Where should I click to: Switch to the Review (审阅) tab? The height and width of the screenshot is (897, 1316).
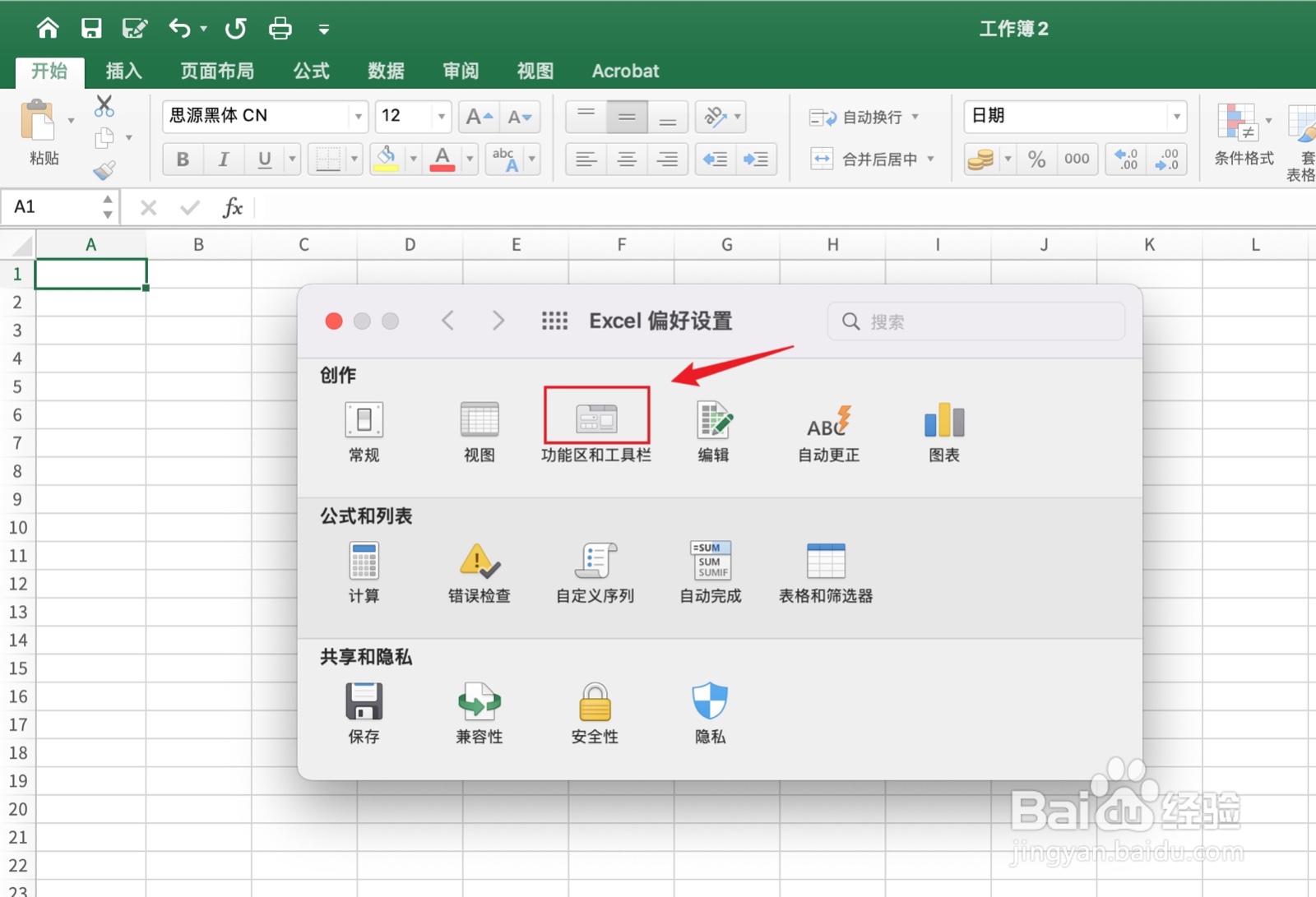[x=461, y=71]
